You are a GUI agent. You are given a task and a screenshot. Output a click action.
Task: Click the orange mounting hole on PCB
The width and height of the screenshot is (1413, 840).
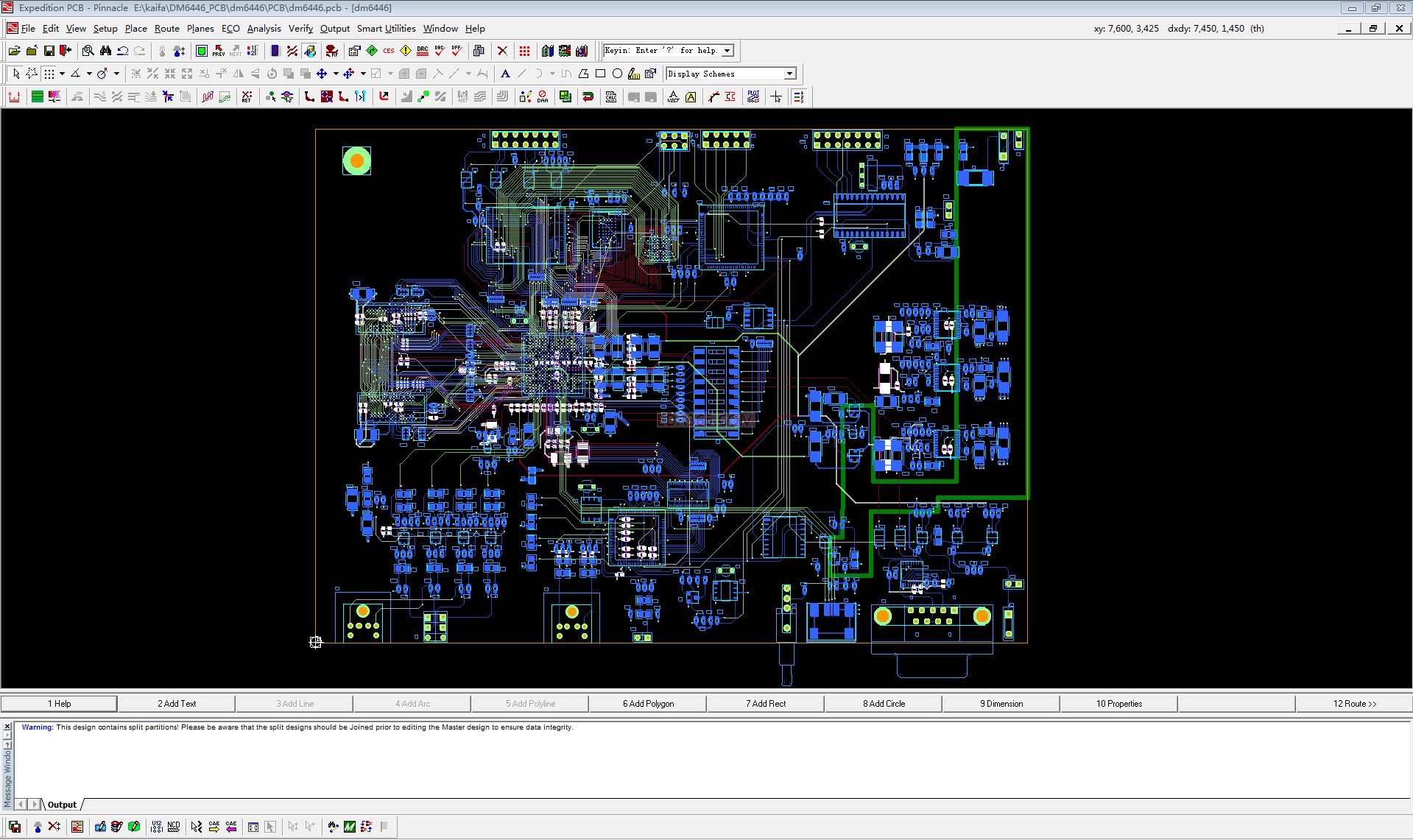[357, 160]
